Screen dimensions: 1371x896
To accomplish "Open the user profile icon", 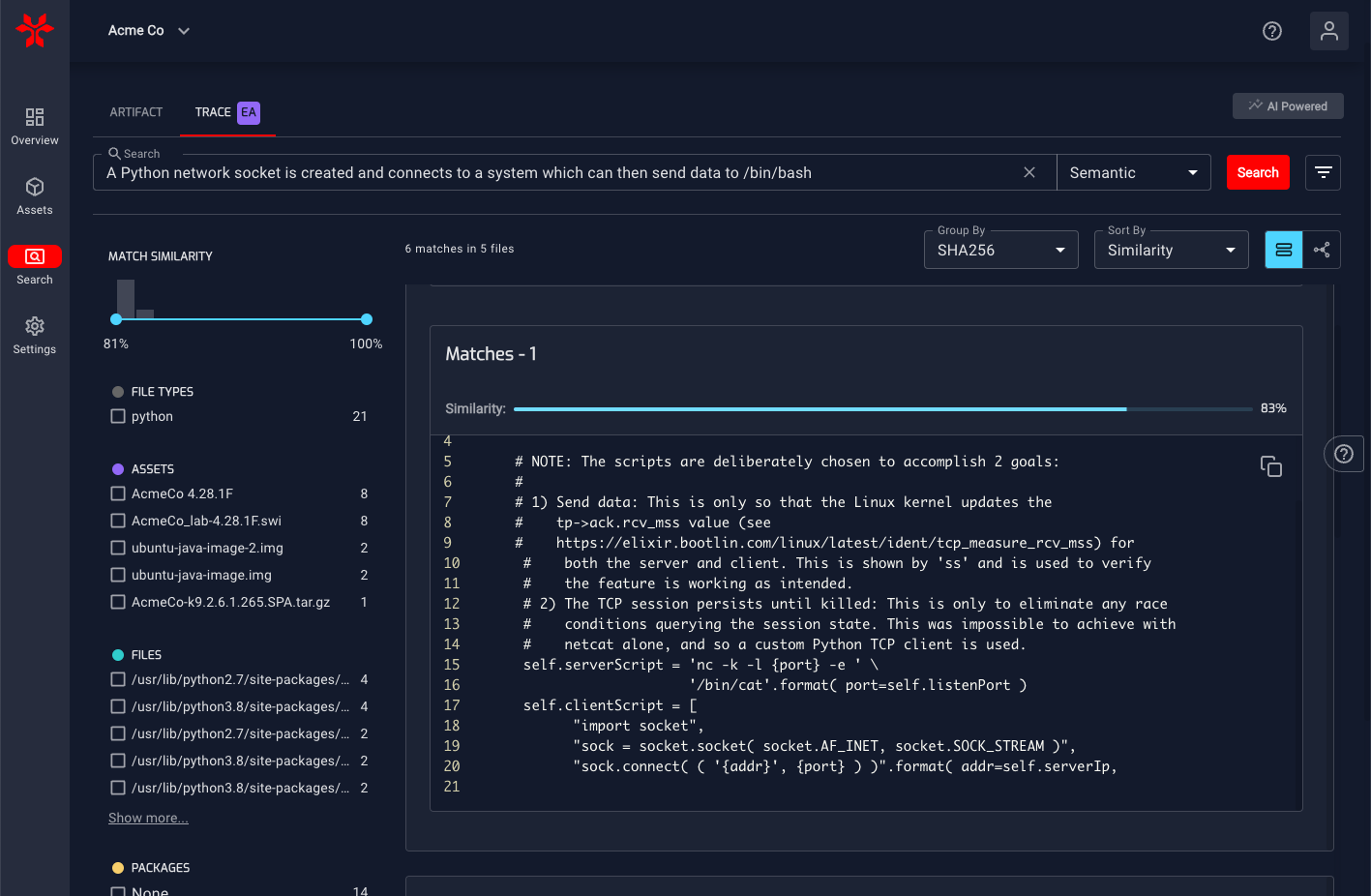I will (x=1328, y=31).
